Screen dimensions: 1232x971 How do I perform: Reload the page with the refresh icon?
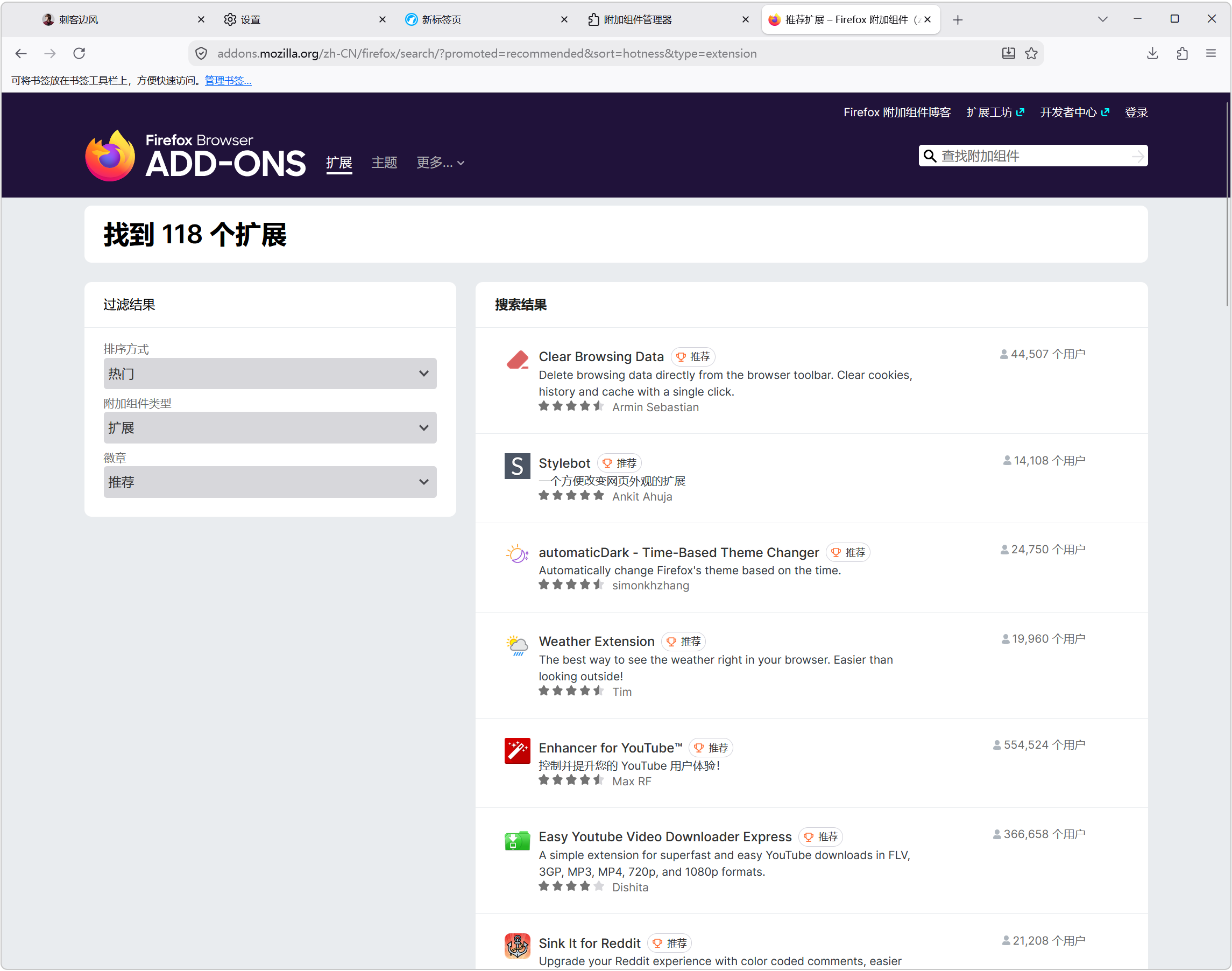pos(79,53)
